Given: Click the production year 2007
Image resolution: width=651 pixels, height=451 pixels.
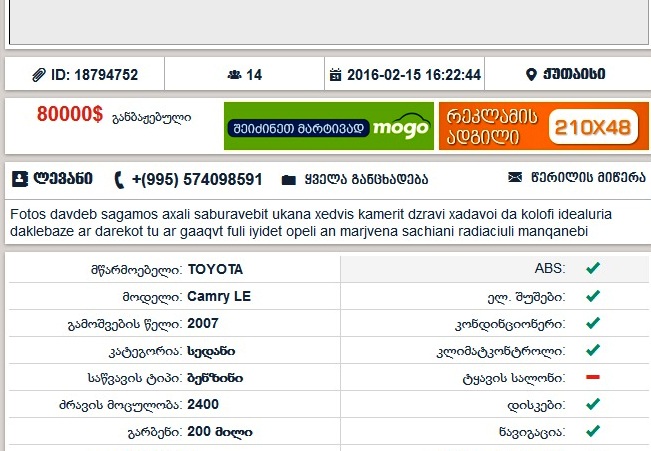Looking at the screenshot, I should coord(203,323).
